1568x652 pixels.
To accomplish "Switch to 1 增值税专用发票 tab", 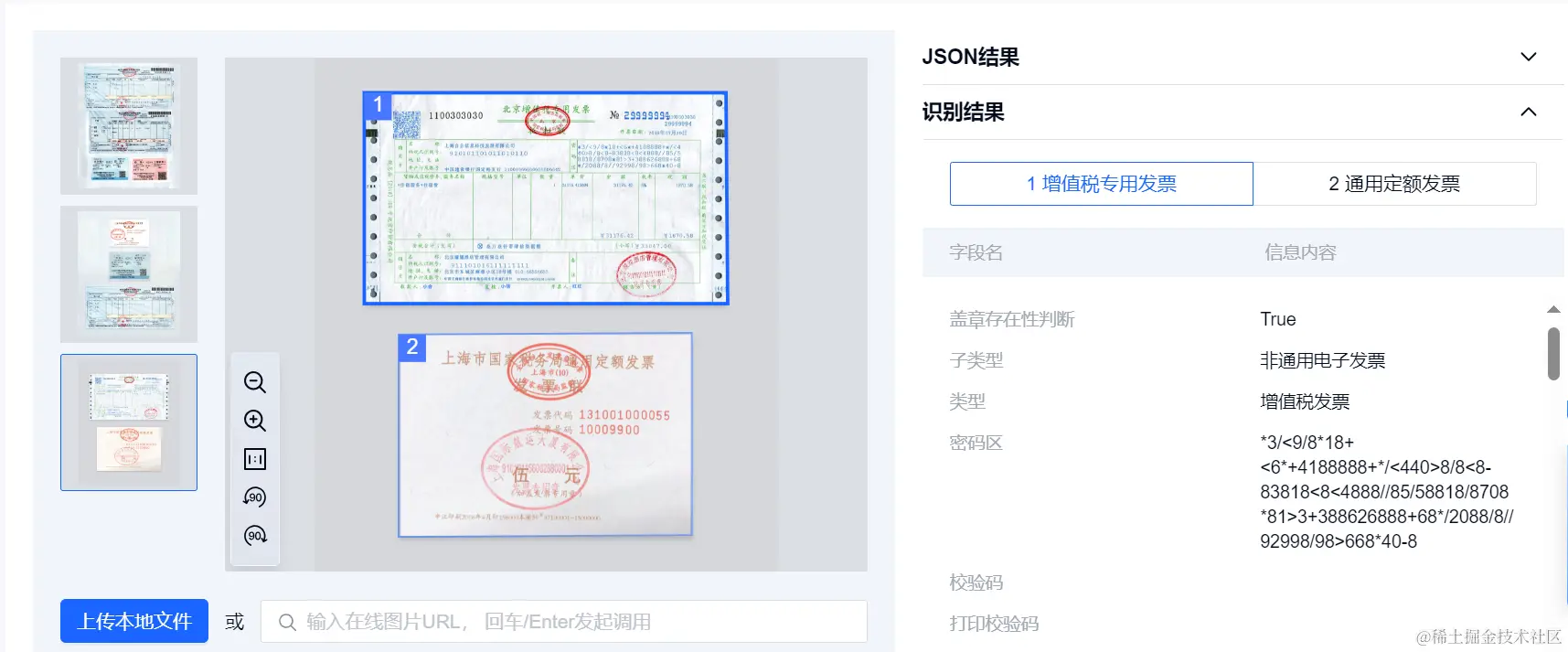I will 1101,184.
